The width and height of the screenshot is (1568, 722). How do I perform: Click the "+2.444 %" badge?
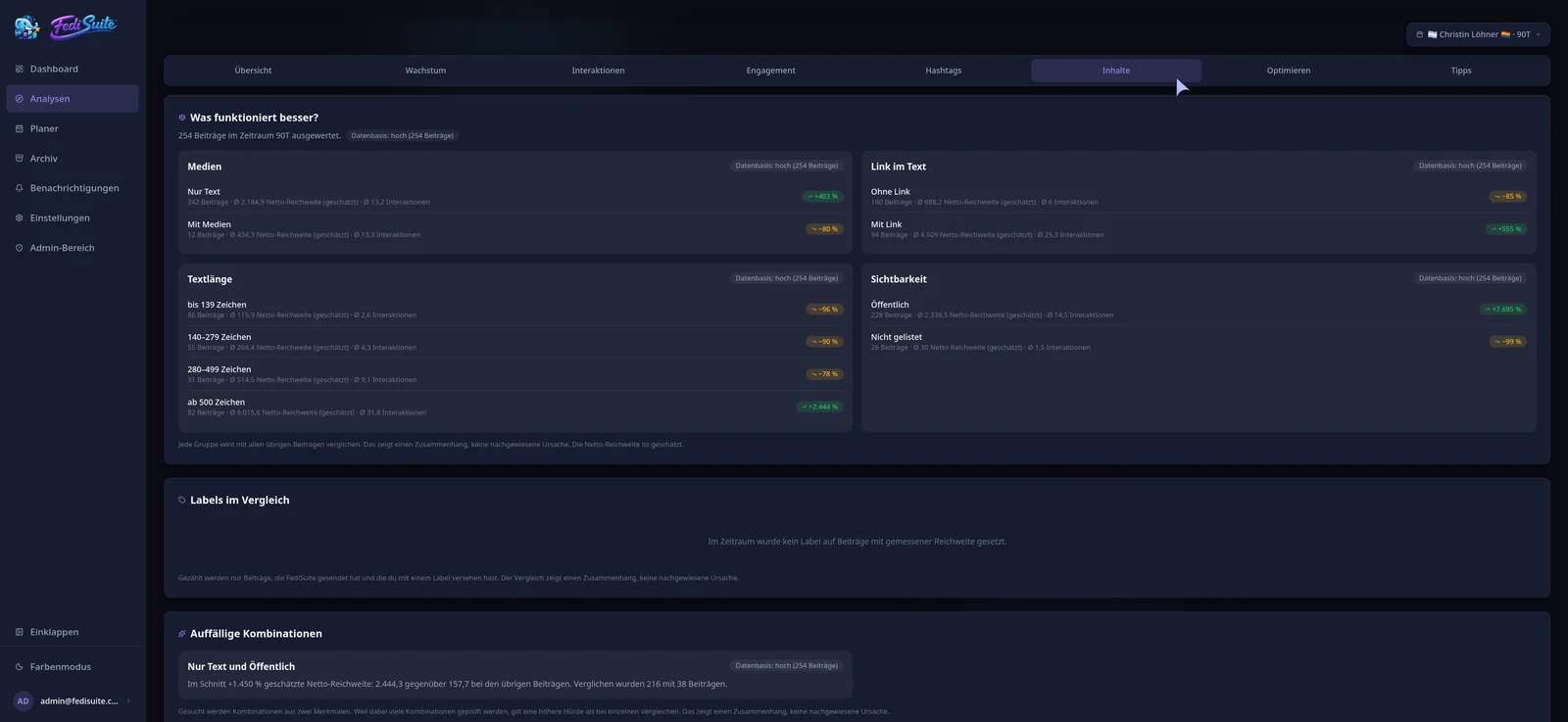tap(818, 407)
